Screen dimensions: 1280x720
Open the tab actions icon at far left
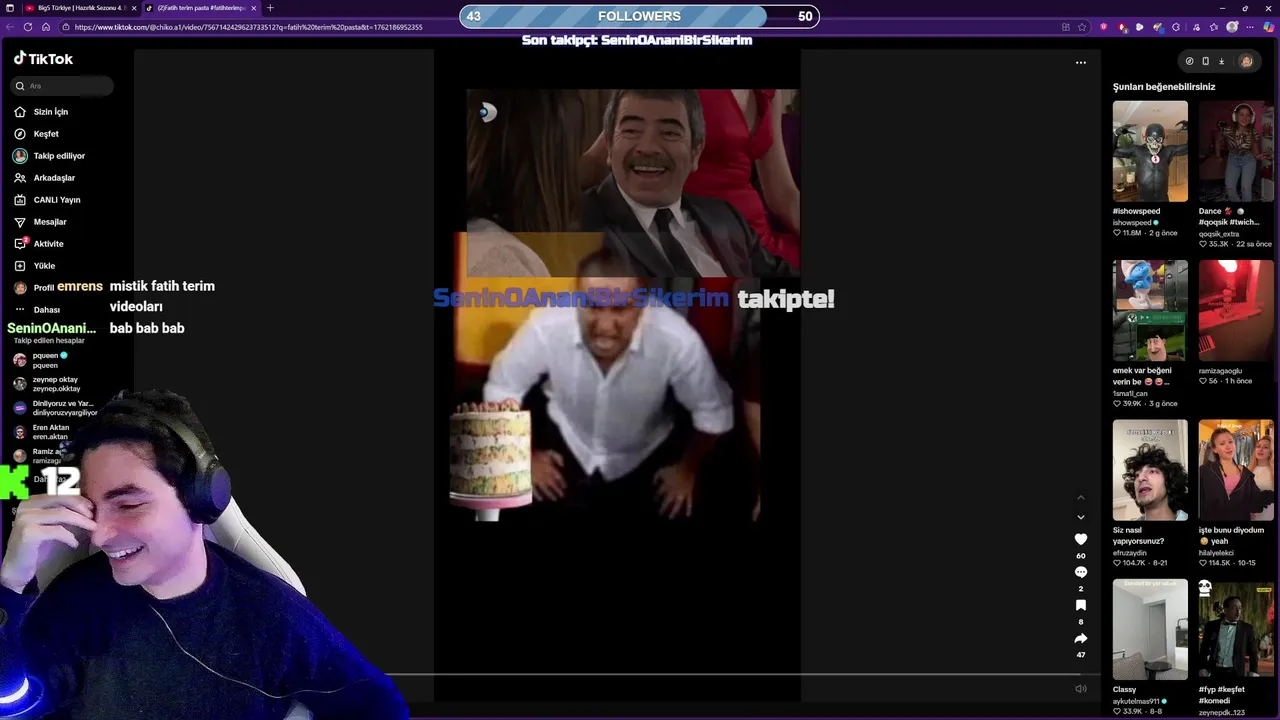click(10, 8)
